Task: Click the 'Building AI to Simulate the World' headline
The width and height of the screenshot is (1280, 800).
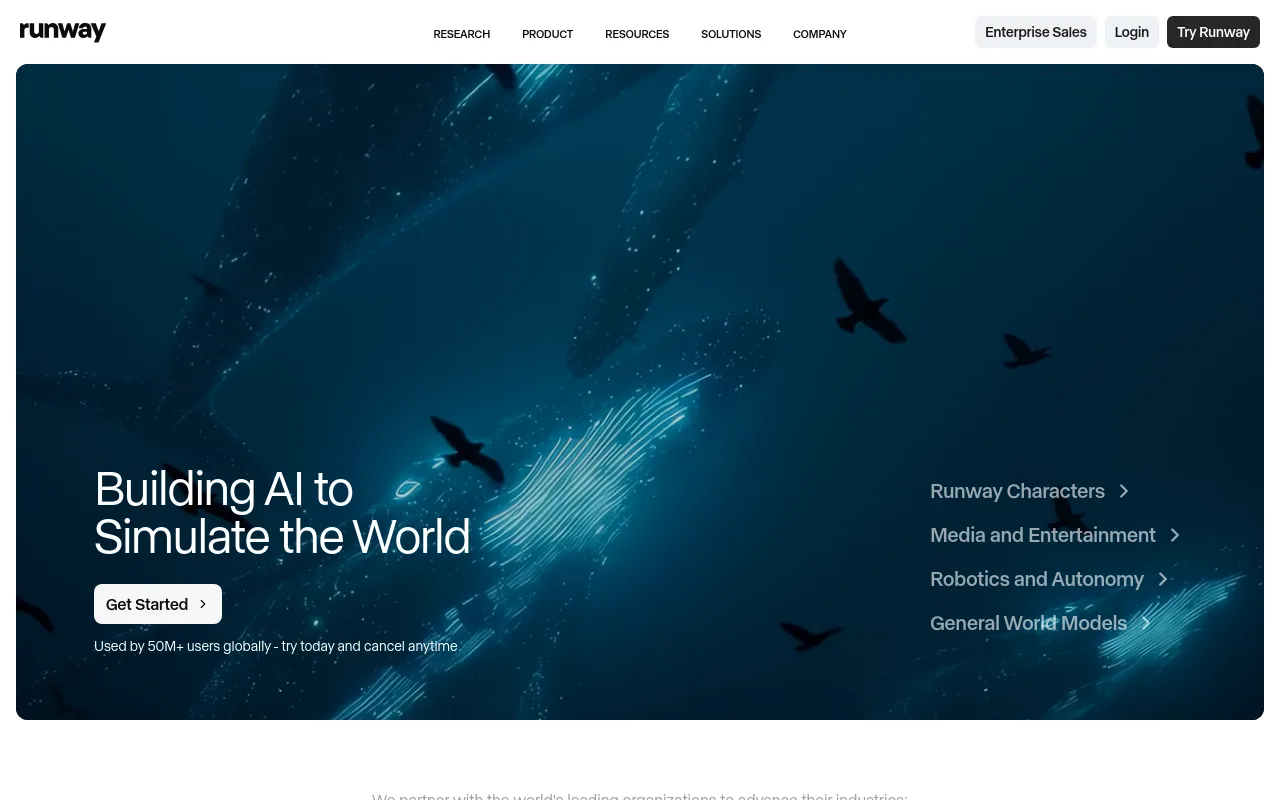Action: tap(282, 513)
